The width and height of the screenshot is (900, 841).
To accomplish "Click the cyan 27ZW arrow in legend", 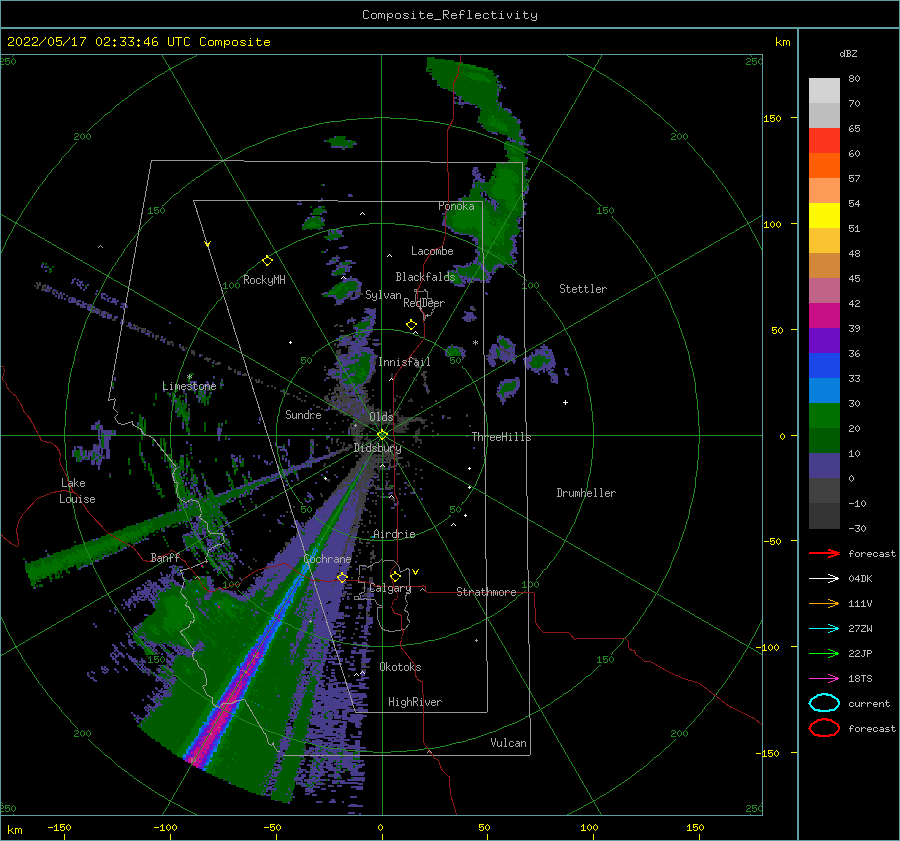I will (x=824, y=629).
